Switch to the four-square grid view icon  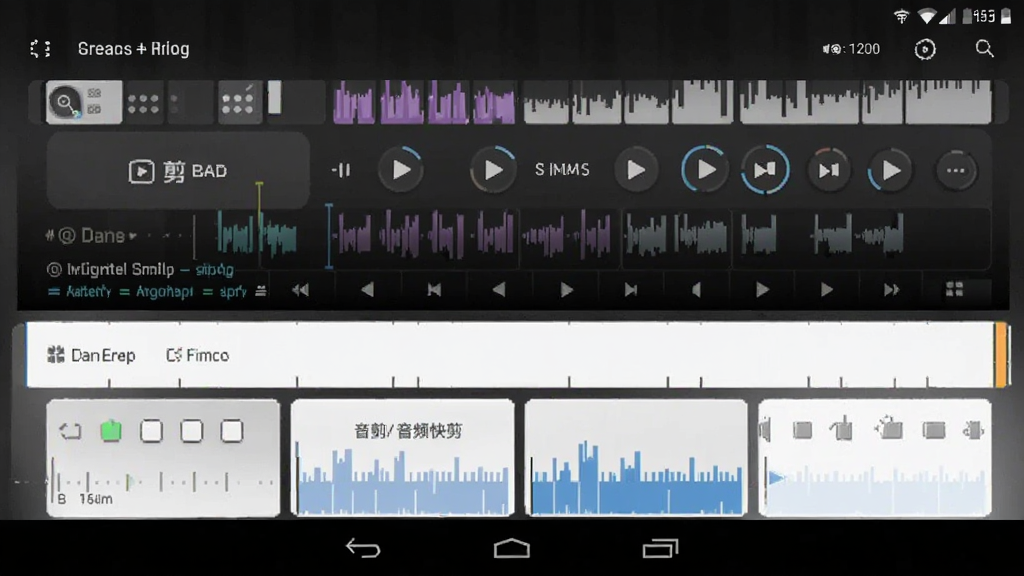[x=954, y=289]
